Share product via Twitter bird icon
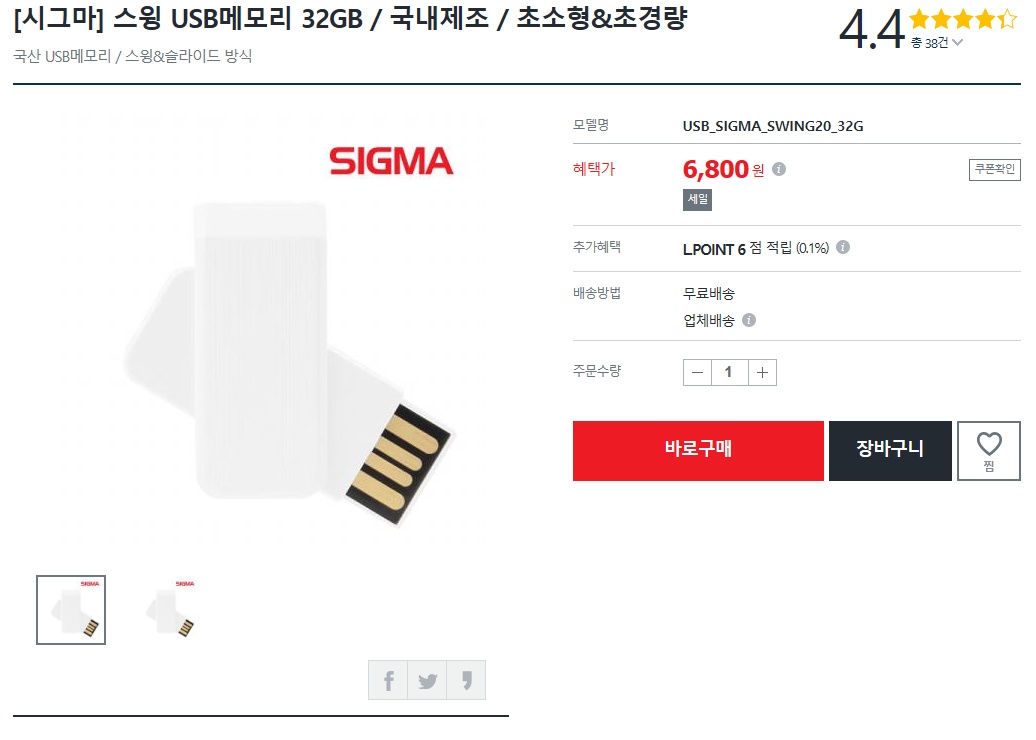The width and height of the screenshot is (1036, 740). tap(427, 680)
